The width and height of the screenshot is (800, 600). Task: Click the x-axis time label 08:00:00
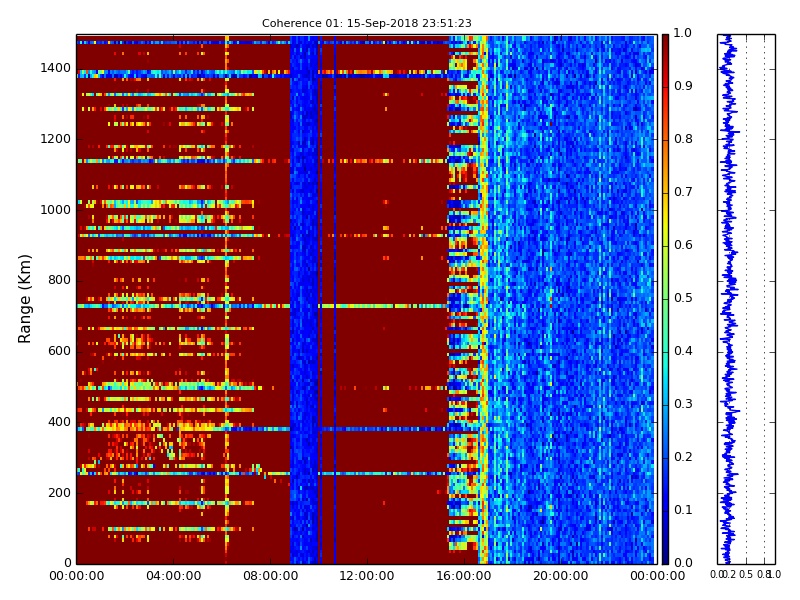270,576
